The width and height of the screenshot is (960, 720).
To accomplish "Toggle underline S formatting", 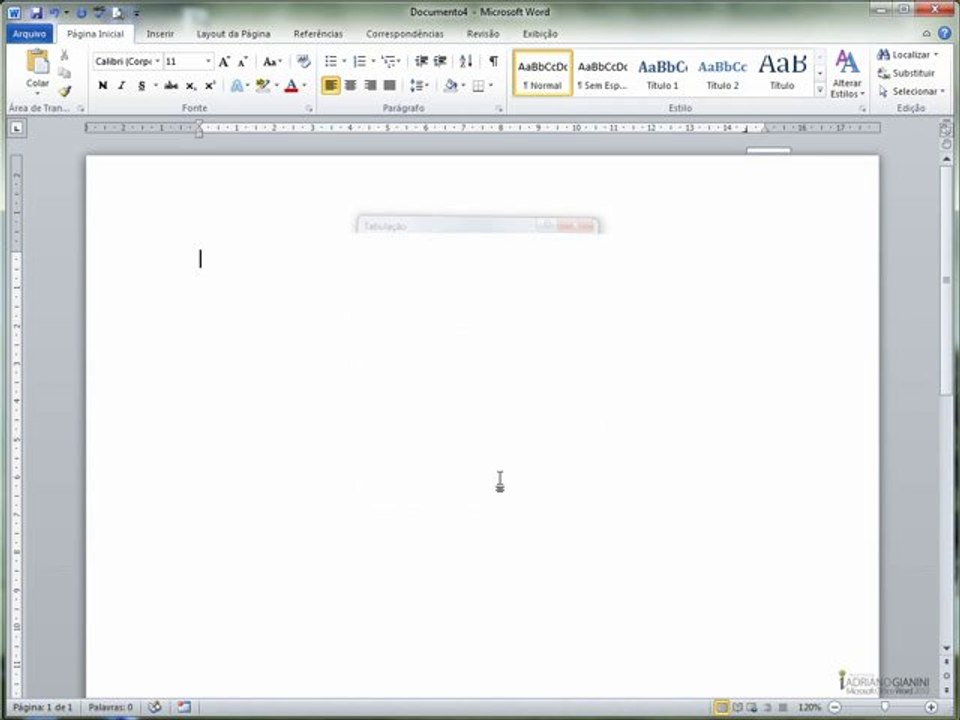I will click(141, 86).
